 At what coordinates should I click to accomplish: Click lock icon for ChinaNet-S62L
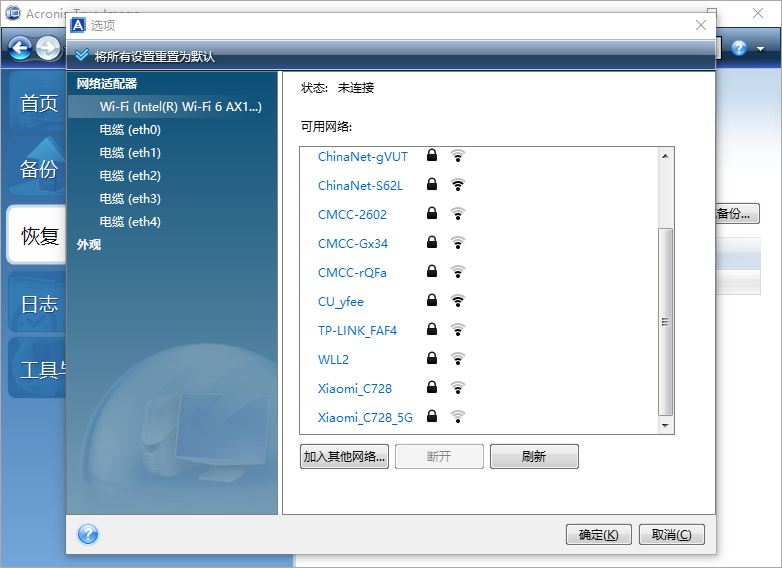[432, 184]
